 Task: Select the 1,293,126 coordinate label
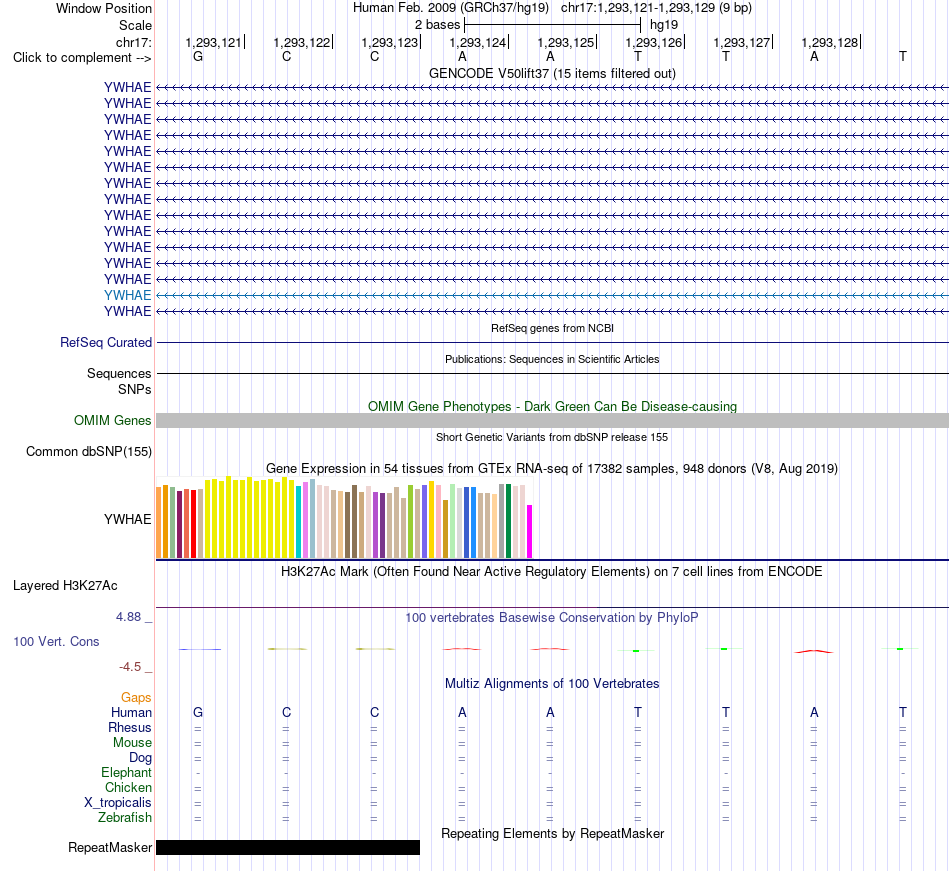click(x=654, y=42)
